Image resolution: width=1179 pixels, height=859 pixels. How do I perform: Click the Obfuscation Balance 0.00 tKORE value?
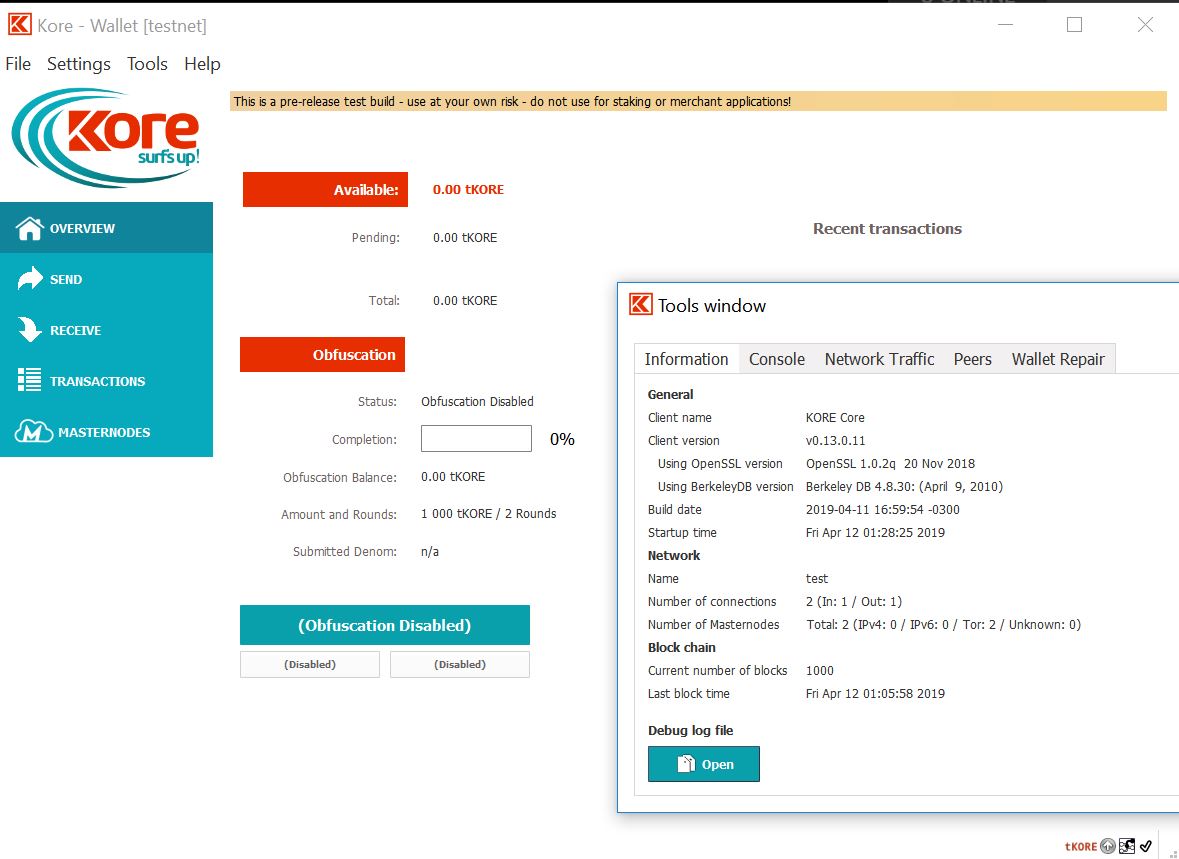(x=453, y=477)
